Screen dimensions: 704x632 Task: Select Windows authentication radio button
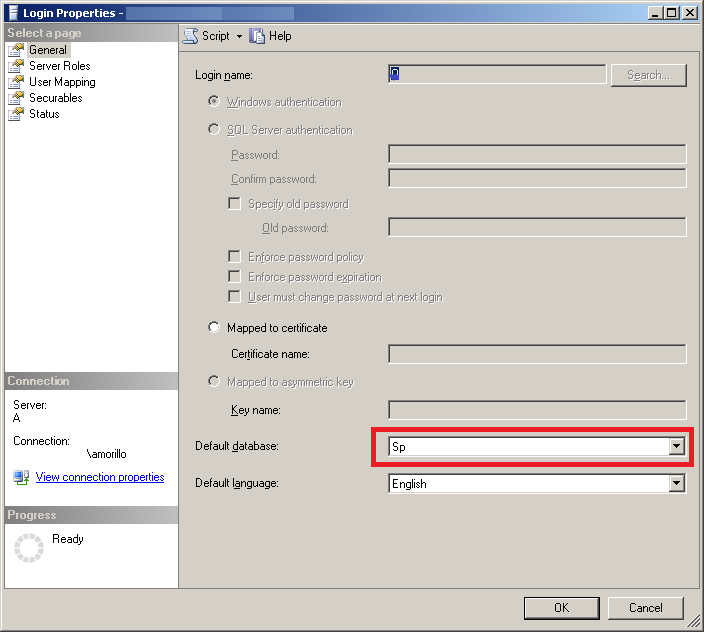click(x=214, y=101)
